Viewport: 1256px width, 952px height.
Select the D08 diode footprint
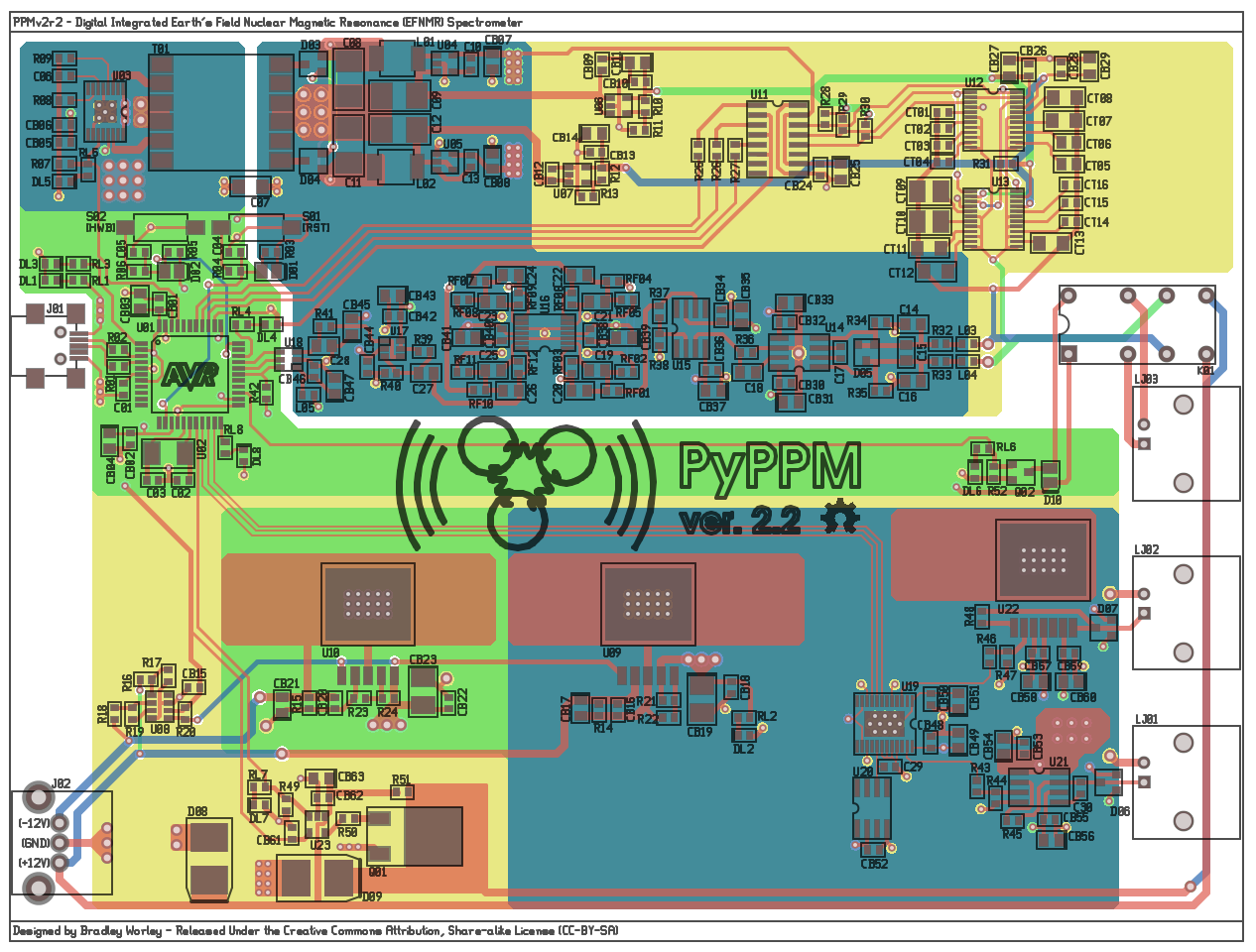(208, 859)
